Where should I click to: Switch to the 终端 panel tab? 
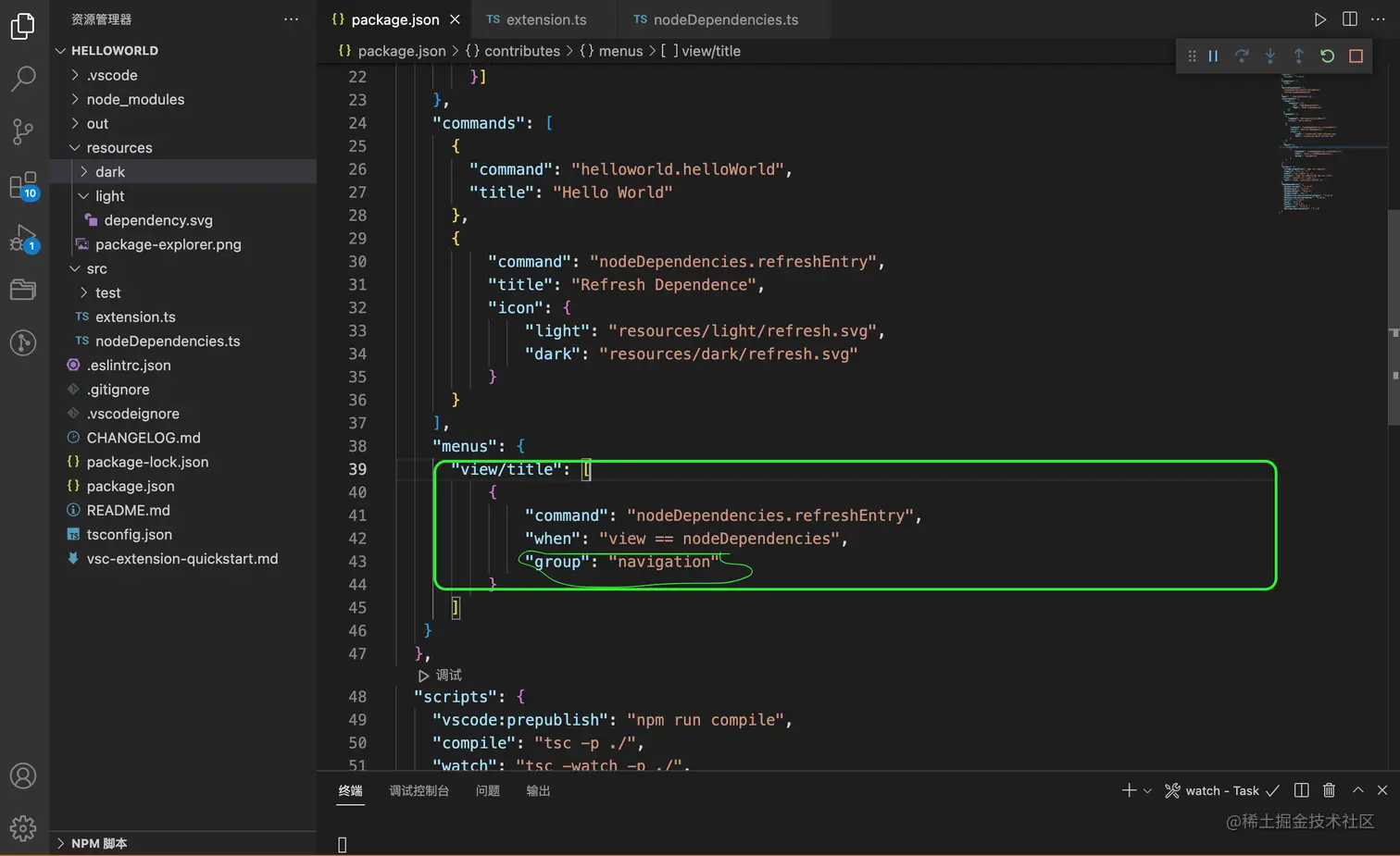coord(350,790)
